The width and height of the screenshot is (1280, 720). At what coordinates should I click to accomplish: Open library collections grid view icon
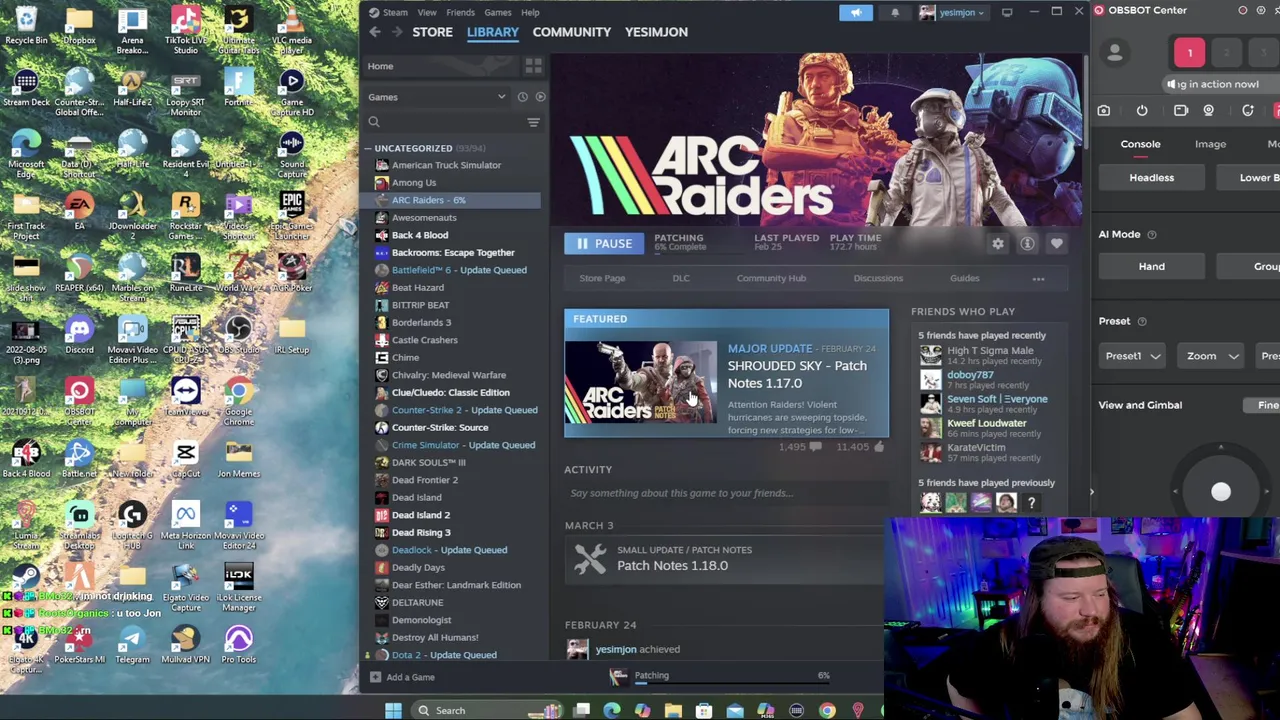pos(533,66)
